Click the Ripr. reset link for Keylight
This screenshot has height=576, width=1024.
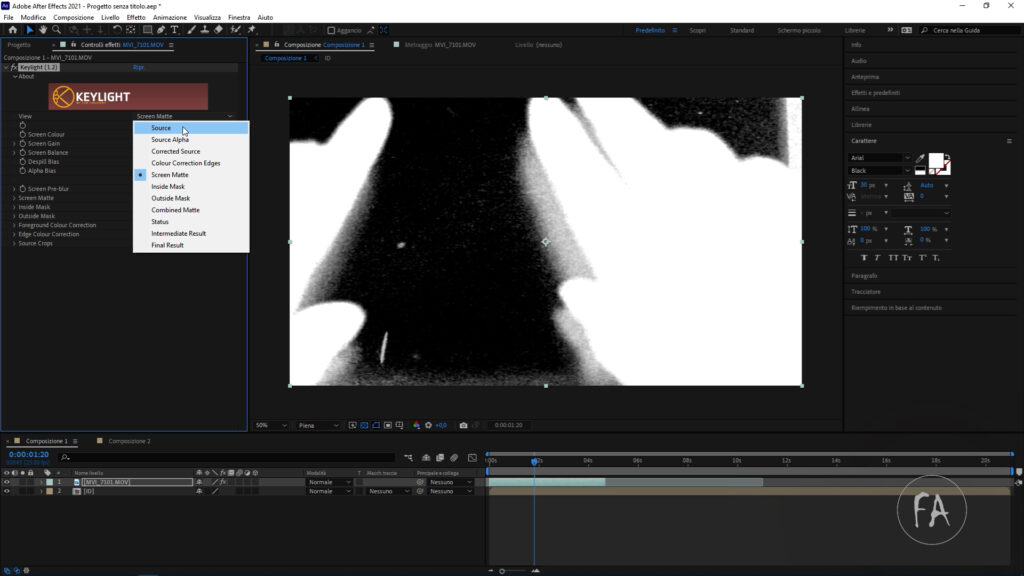[139, 67]
